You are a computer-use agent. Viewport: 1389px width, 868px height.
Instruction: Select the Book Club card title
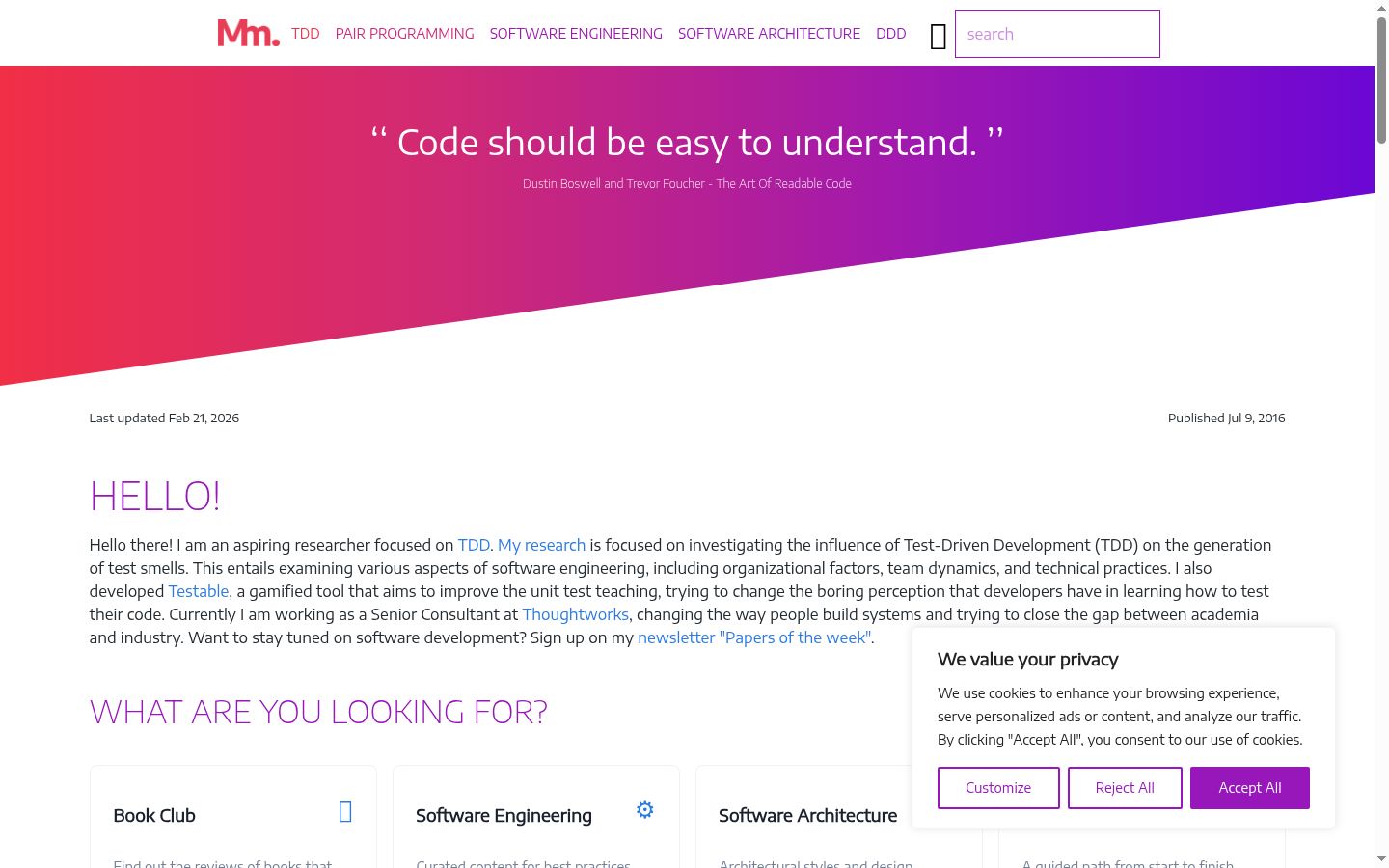click(x=154, y=815)
